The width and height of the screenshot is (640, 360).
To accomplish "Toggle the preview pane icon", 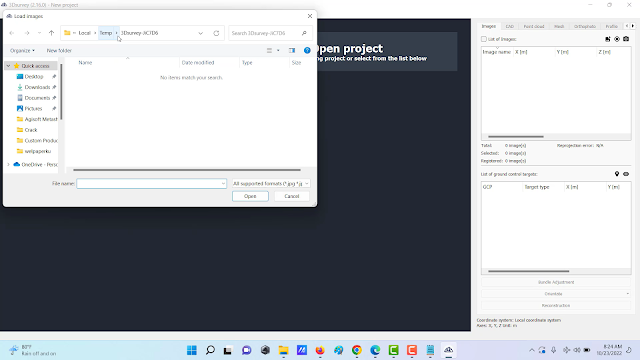I will (292, 51).
